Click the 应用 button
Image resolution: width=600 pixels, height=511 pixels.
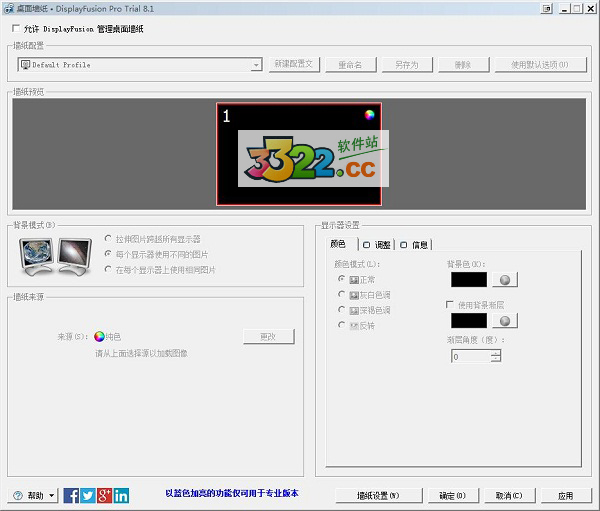pos(566,496)
